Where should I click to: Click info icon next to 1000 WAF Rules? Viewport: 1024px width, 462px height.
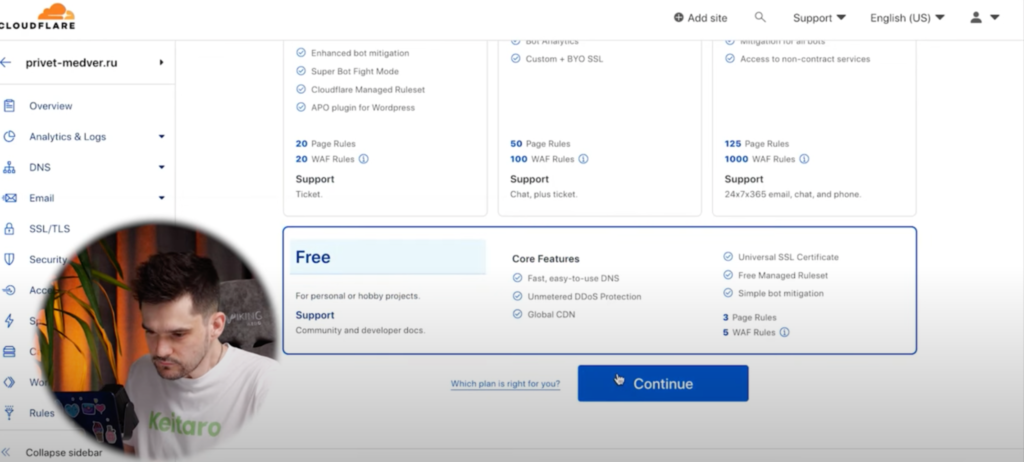tap(805, 159)
